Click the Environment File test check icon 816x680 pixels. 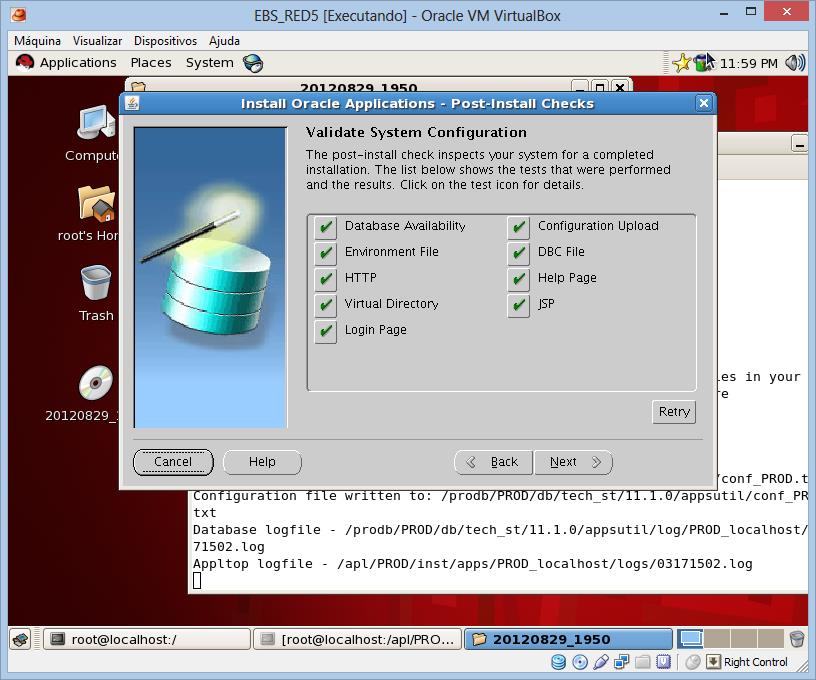(x=326, y=253)
